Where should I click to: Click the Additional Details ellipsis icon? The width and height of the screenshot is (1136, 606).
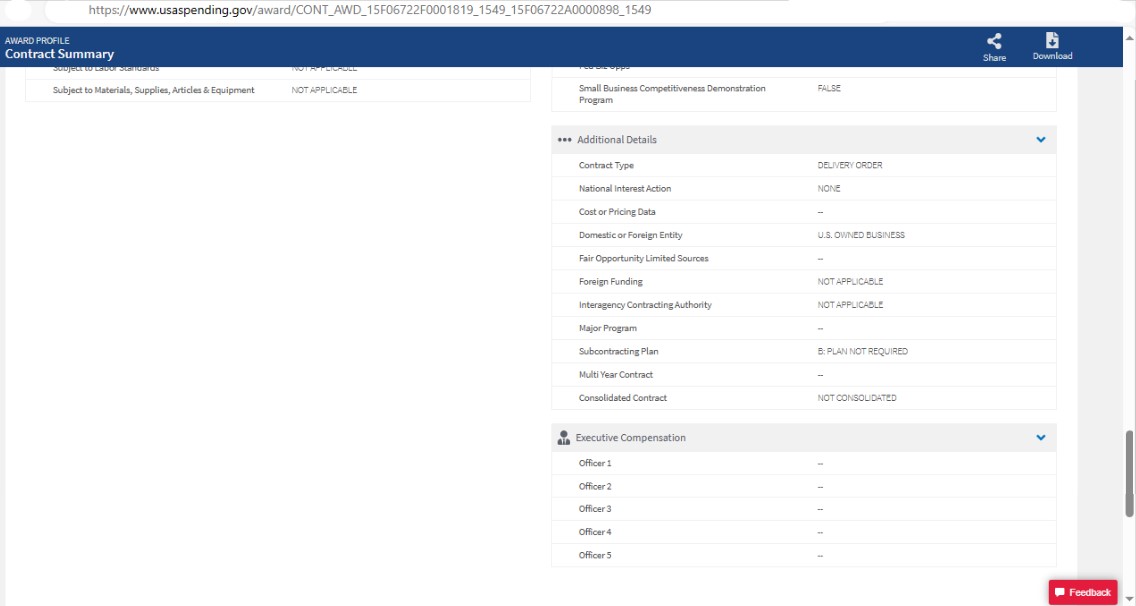coord(564,139)
